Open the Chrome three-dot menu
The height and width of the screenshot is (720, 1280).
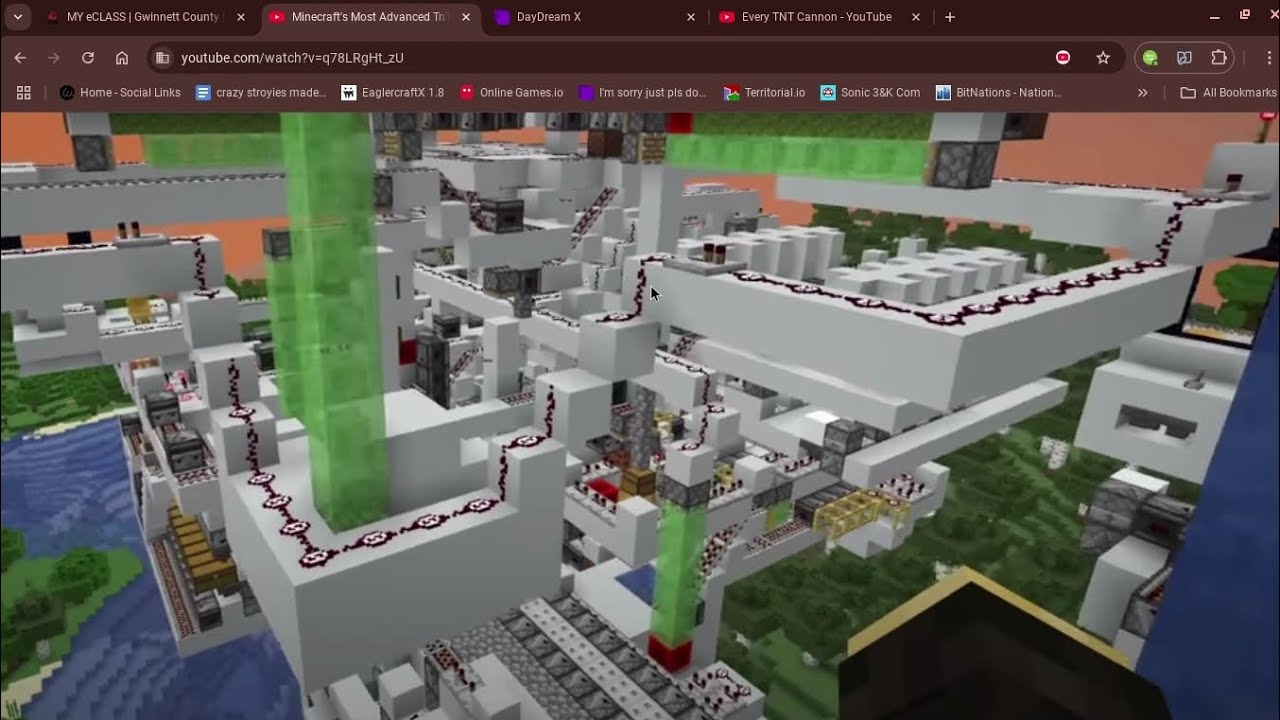coord(1269,58)
